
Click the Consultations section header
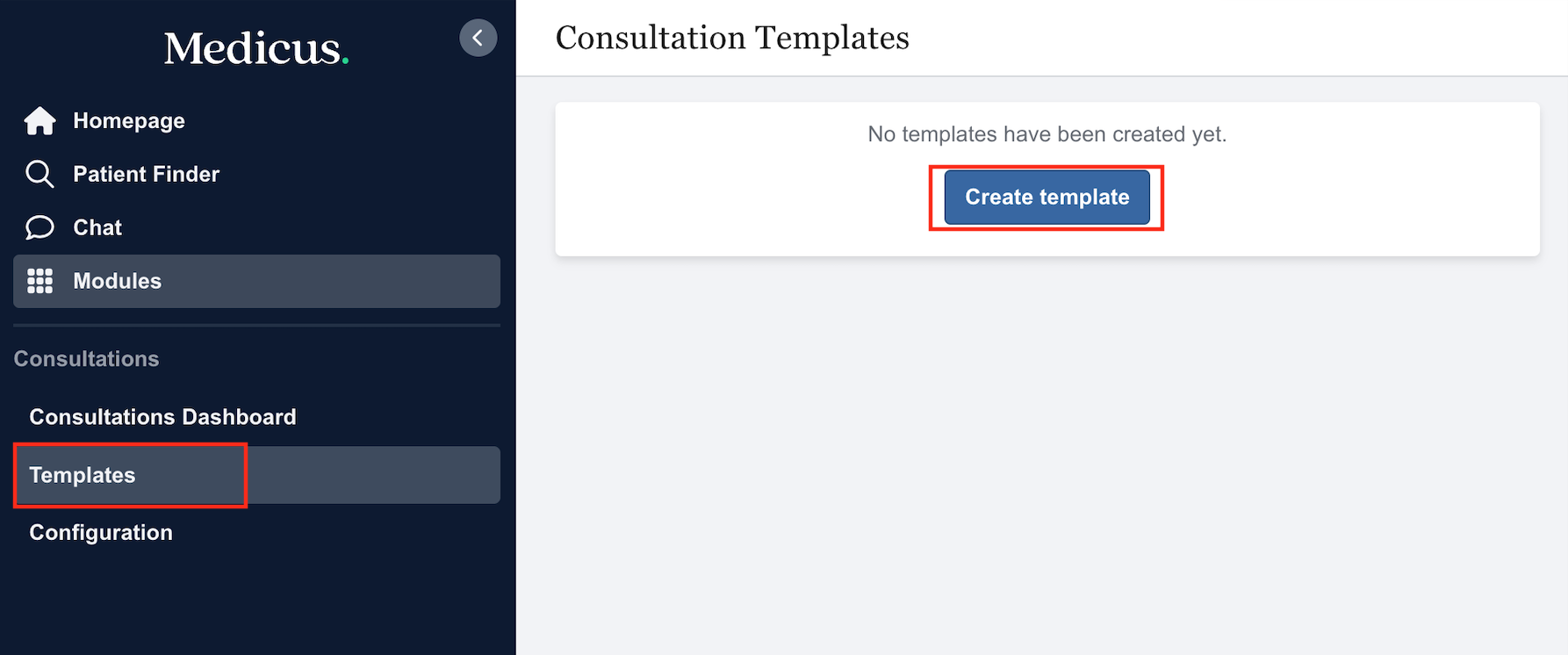pyautogui.click(x=86, y=359)
